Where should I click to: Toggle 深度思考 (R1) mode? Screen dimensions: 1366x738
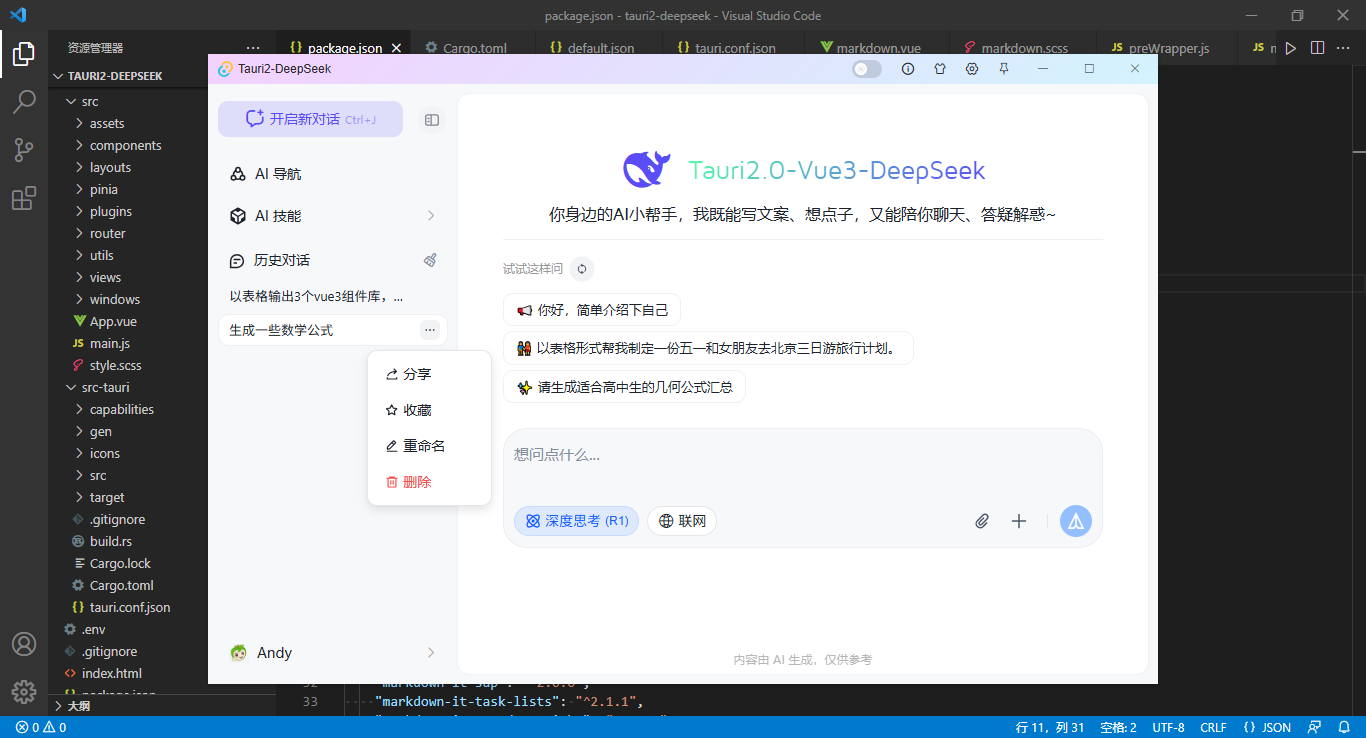pyautogui.click(x=577, y=521)
